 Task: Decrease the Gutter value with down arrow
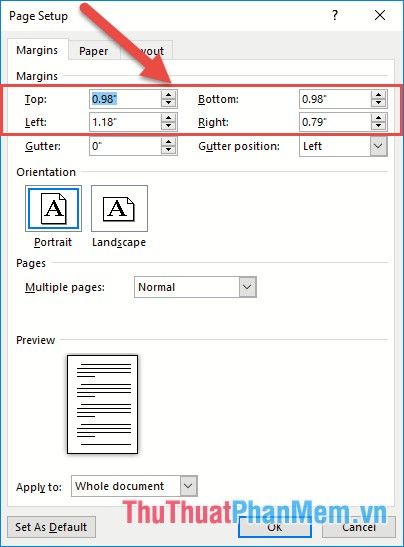coord(169,150)
